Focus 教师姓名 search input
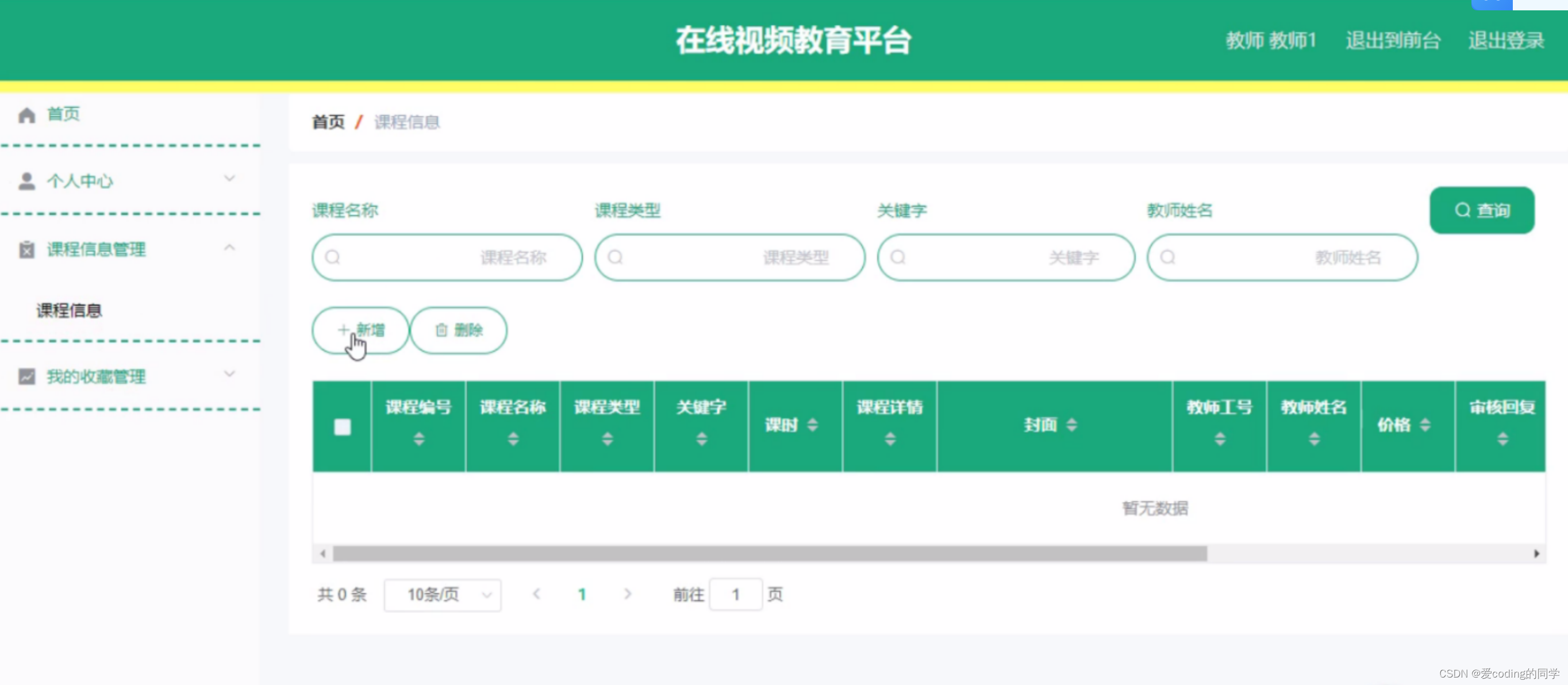1568x685 pixels. 1282,257
